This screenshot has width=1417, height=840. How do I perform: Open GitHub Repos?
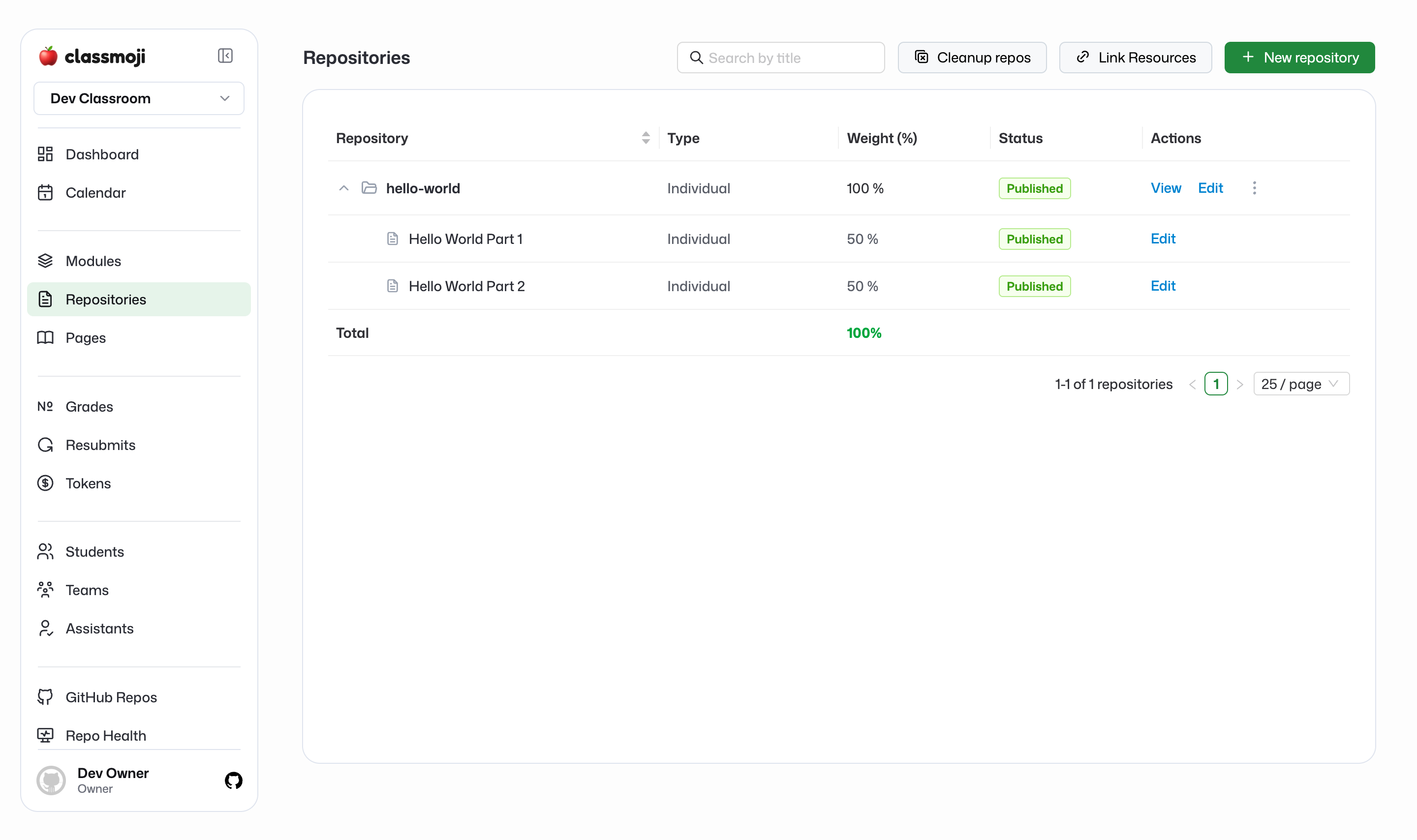pyautogui.click(x=139, y=697)
